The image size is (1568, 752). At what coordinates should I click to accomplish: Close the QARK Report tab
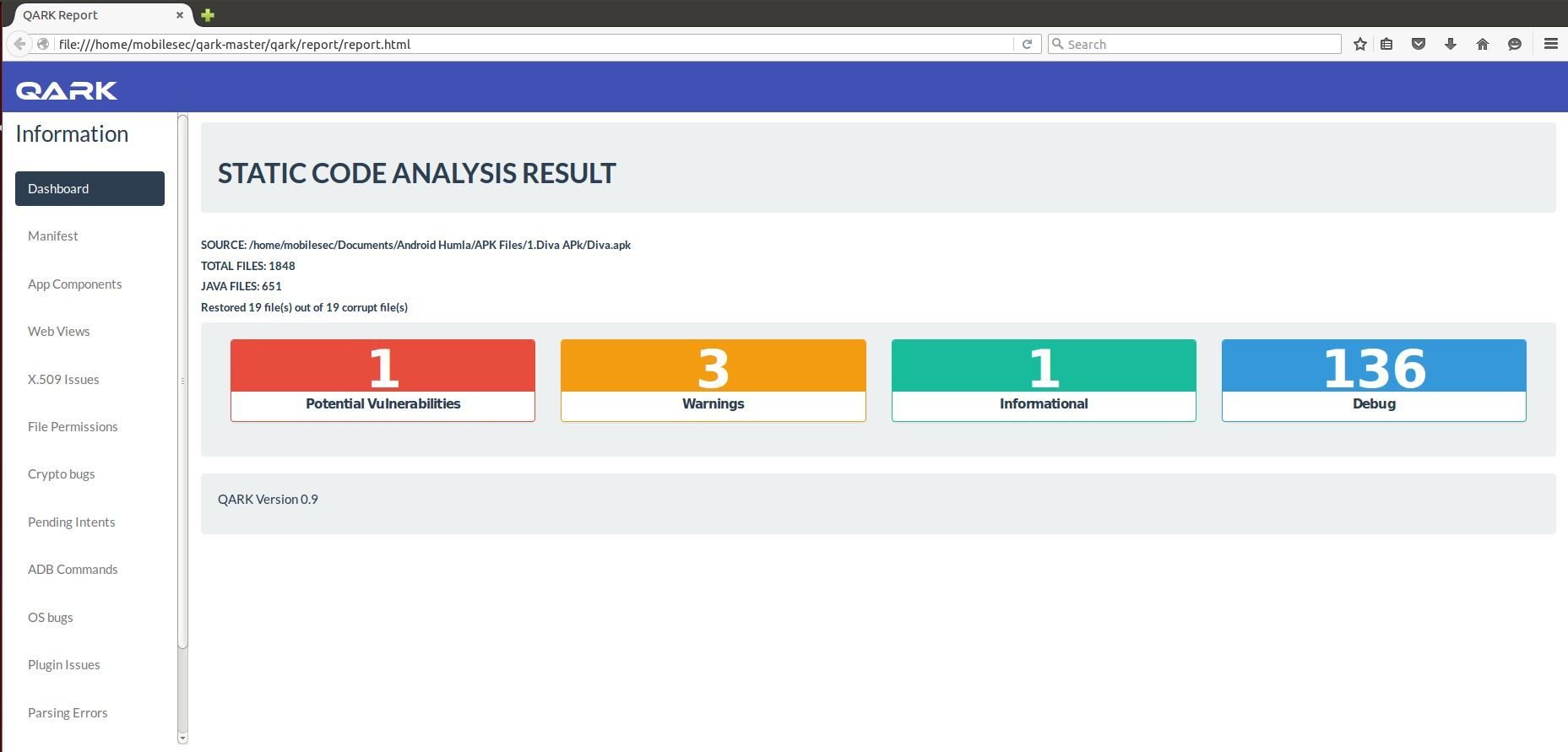[180, 15]
